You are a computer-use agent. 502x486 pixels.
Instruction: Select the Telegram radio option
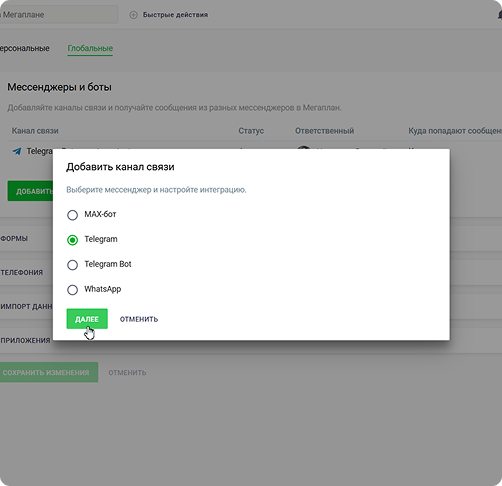72,240
